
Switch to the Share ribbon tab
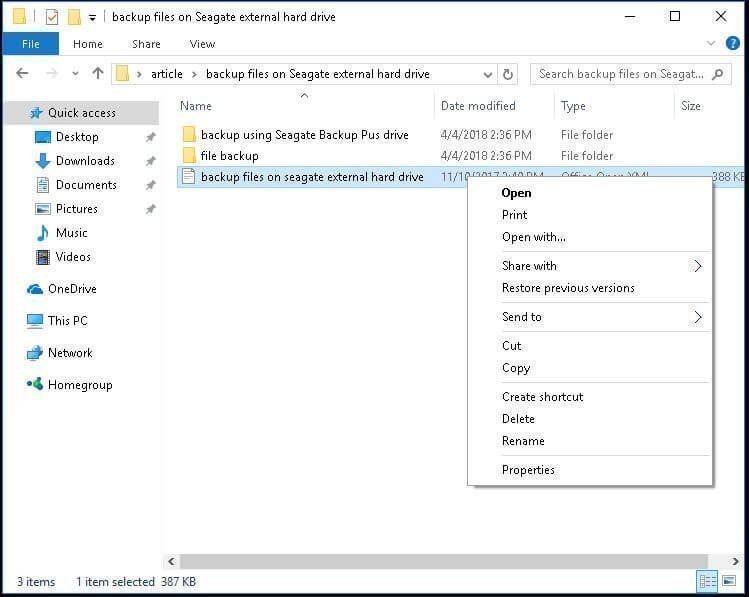[x=146, y=44]
